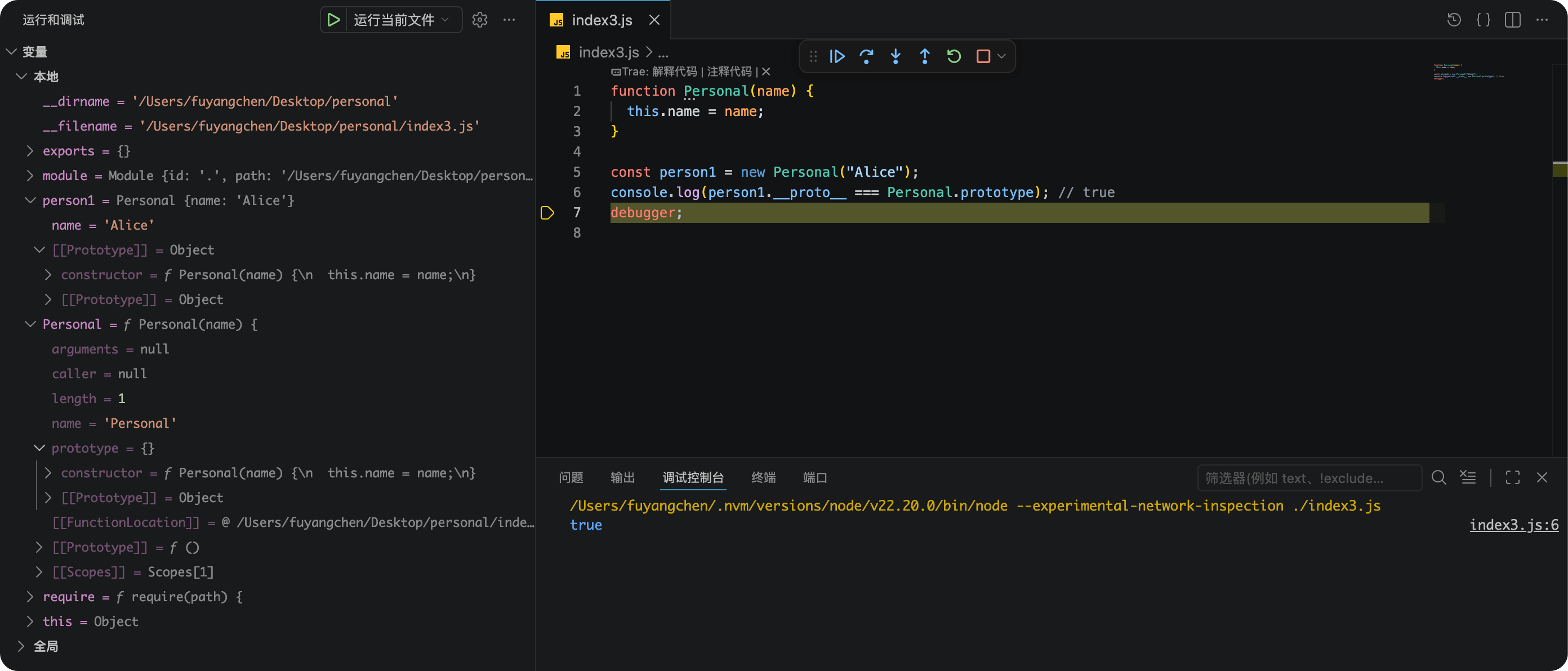Click index3.js in the breadcrumb
Image resolution: width=1568 pixels, height=671 pixels.
click(x=609, y=52)
